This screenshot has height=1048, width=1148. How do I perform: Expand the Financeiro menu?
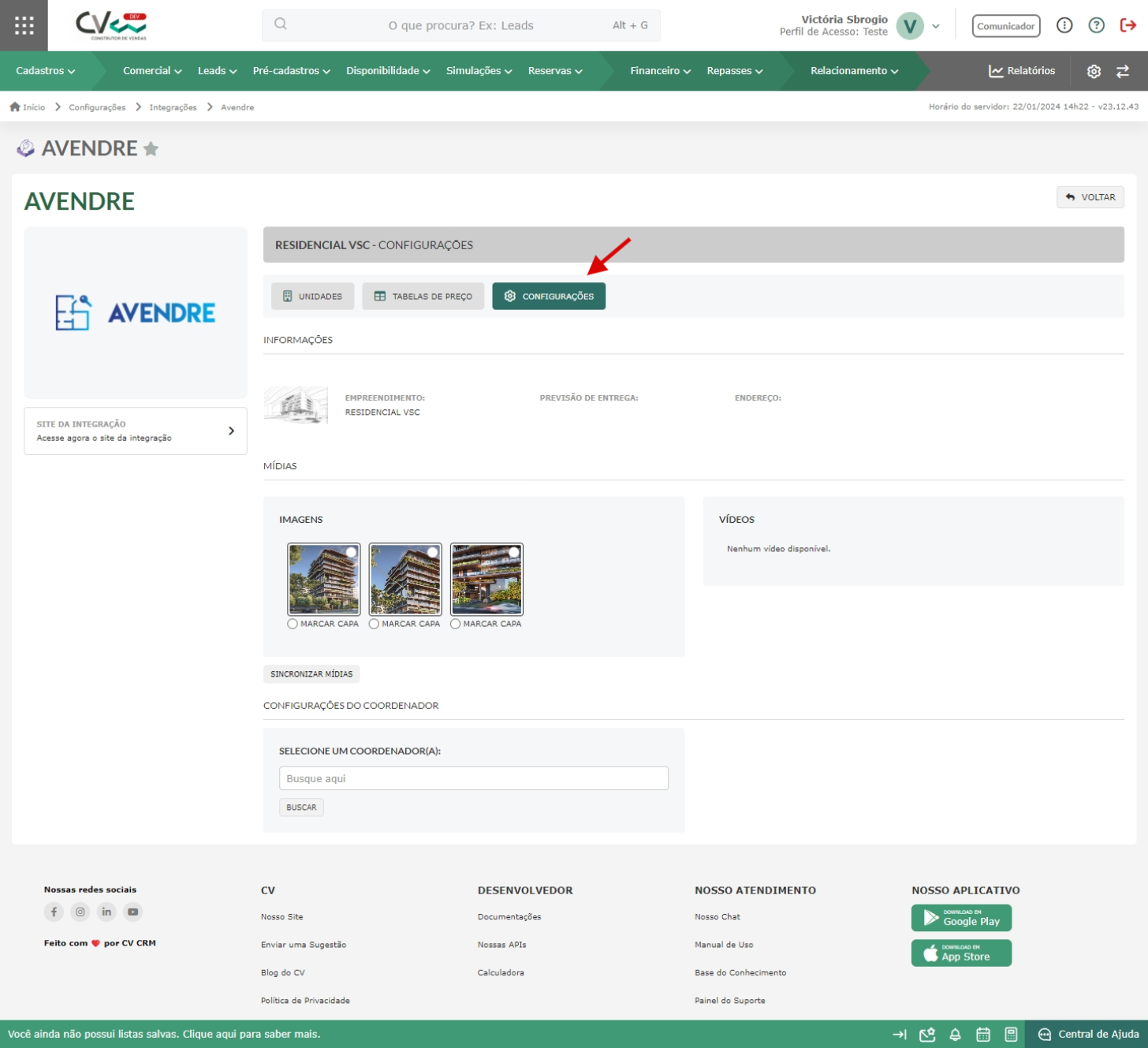click(660, 71)
